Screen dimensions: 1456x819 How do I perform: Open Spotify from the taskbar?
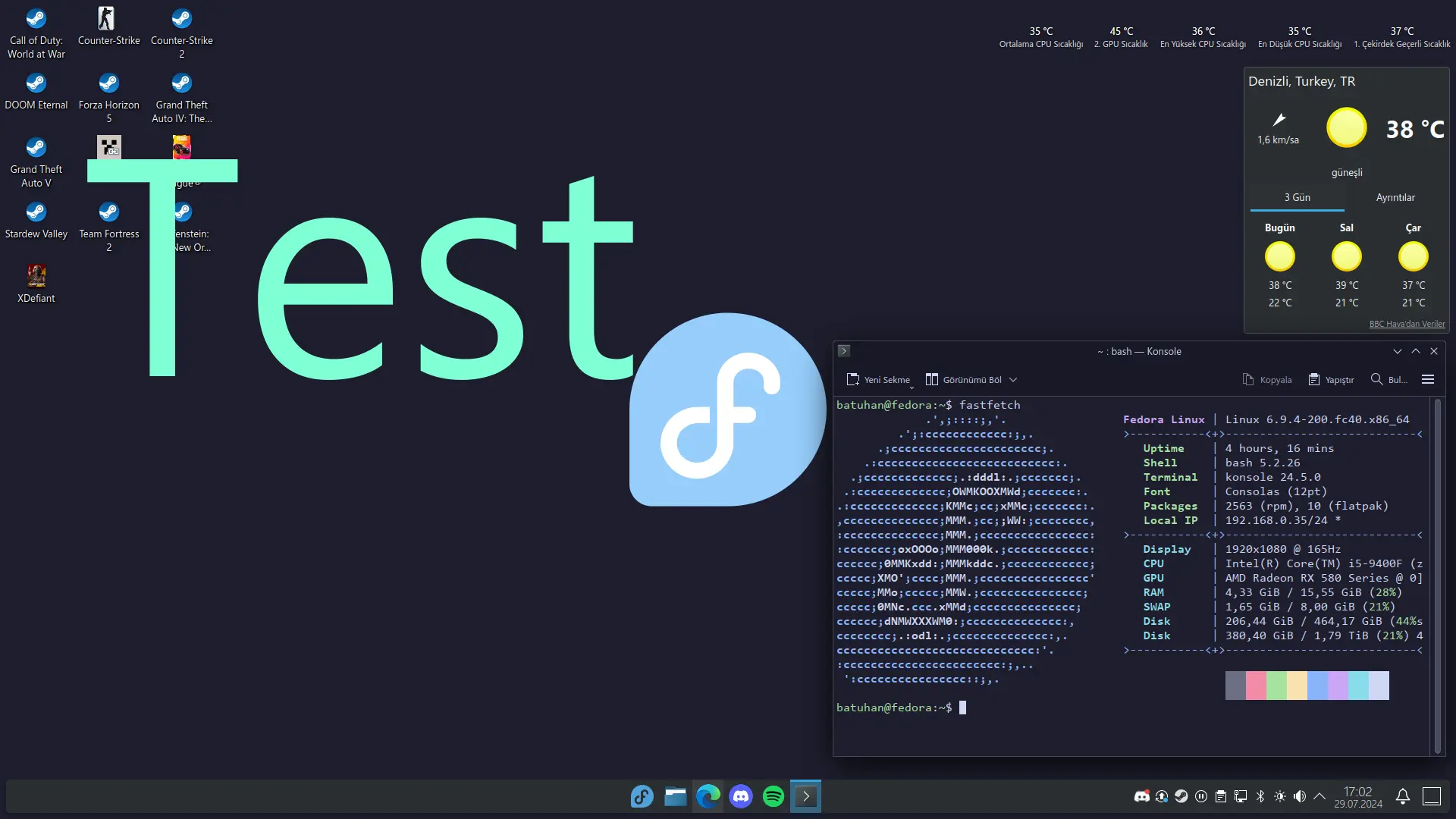point(773,796)
